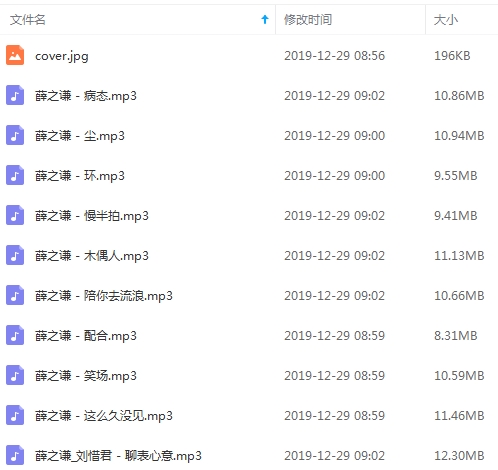Select file 薛之谦 - 病态.mp3
This screenshot has width=498, height=470.
(86, 96)
